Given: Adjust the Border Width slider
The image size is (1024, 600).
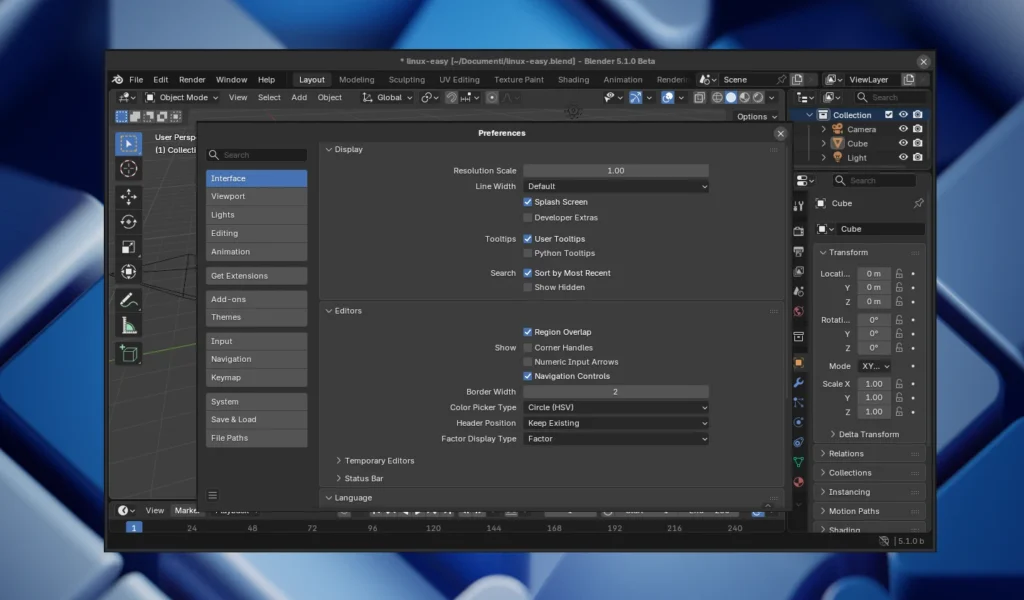Looking at the screenshot, I should point(615,391).
